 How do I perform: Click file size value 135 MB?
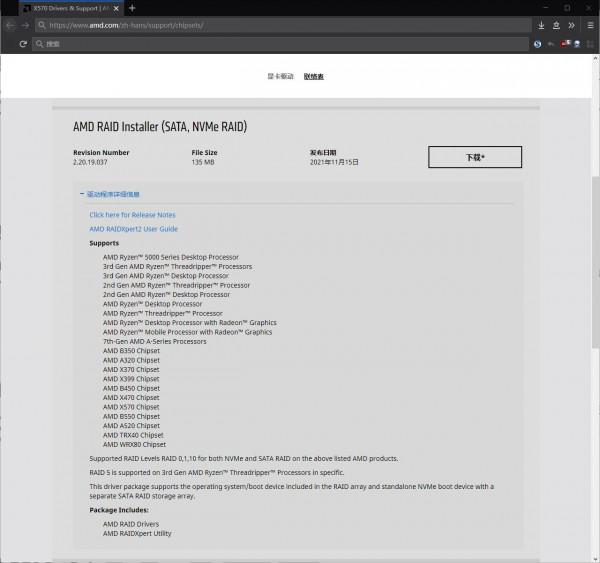pos(203,162)
